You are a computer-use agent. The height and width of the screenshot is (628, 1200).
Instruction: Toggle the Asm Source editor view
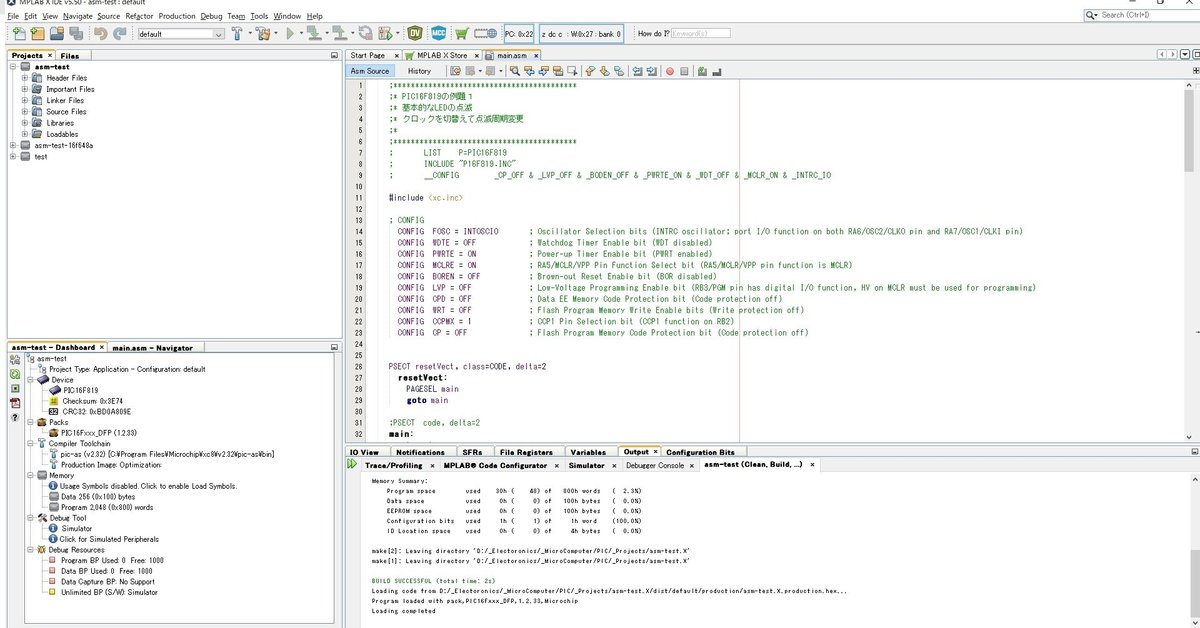tap(370, 71)
